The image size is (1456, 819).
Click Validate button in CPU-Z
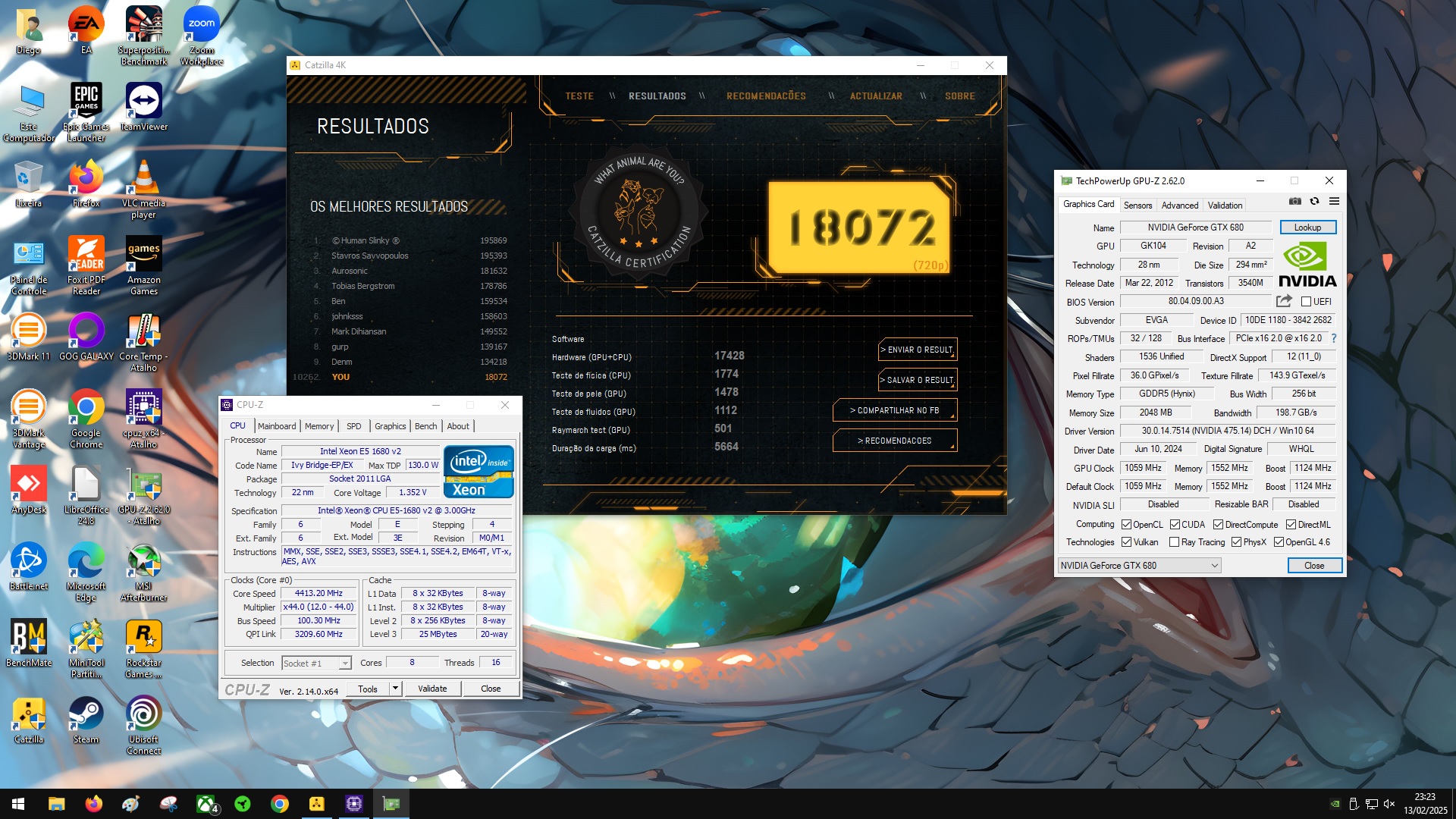tap(432, 689)
